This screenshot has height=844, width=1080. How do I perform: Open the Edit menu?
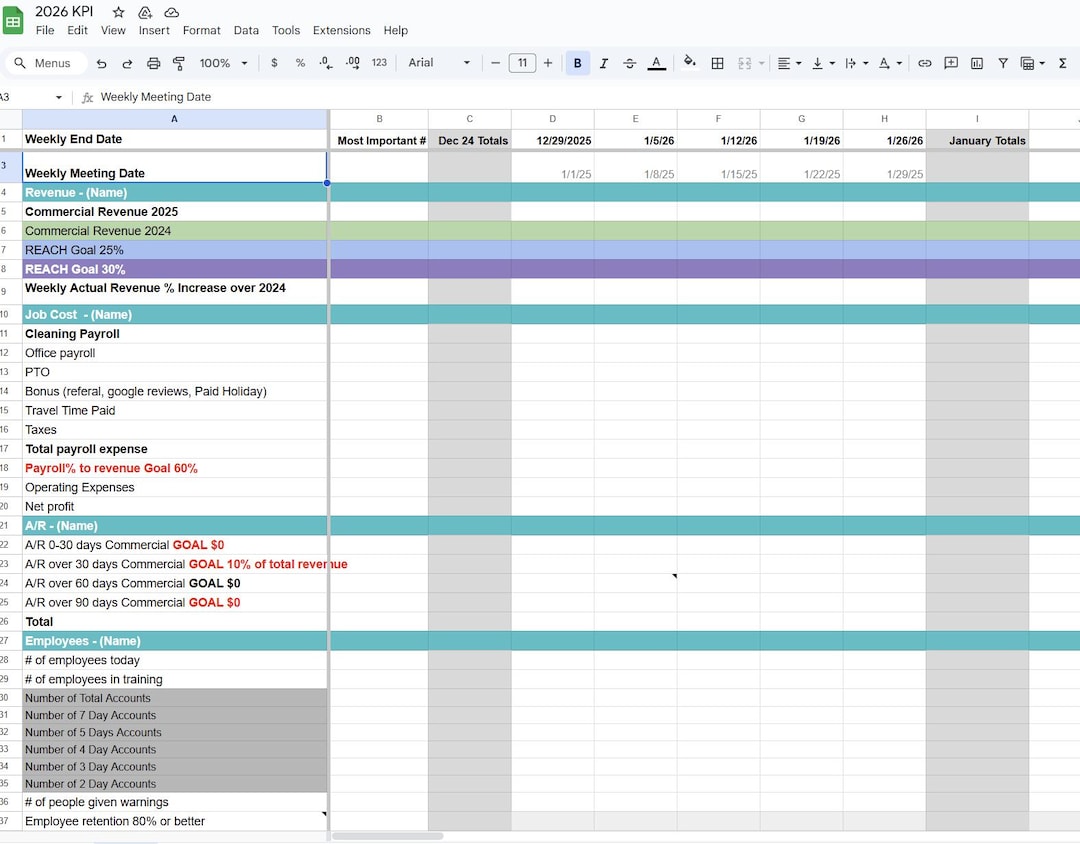point(77,30)
